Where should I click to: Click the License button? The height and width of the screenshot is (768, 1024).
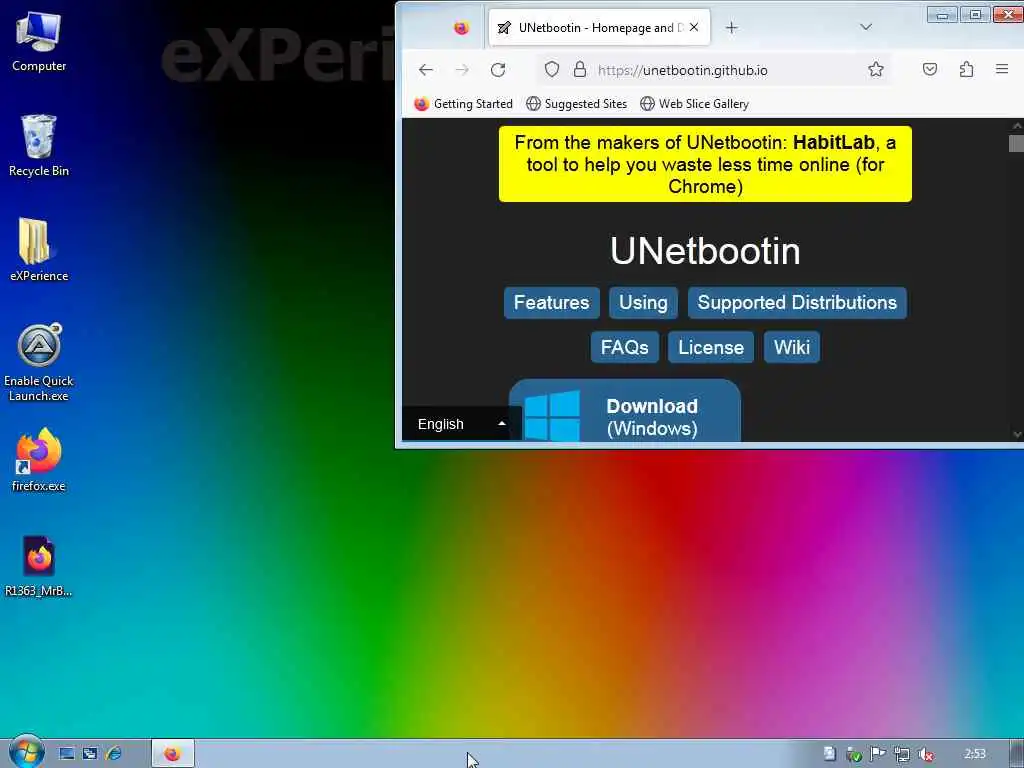coord(711,347)
